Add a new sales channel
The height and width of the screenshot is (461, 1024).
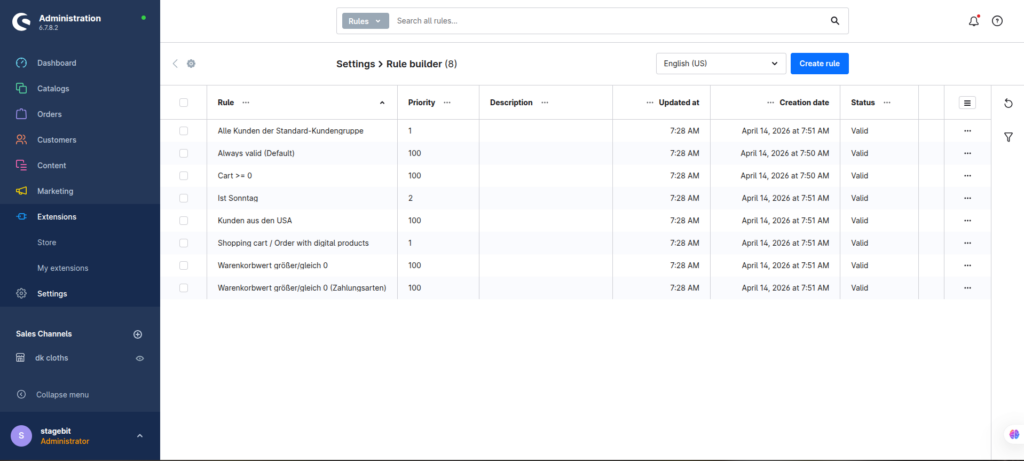click(x=138, y=334)
